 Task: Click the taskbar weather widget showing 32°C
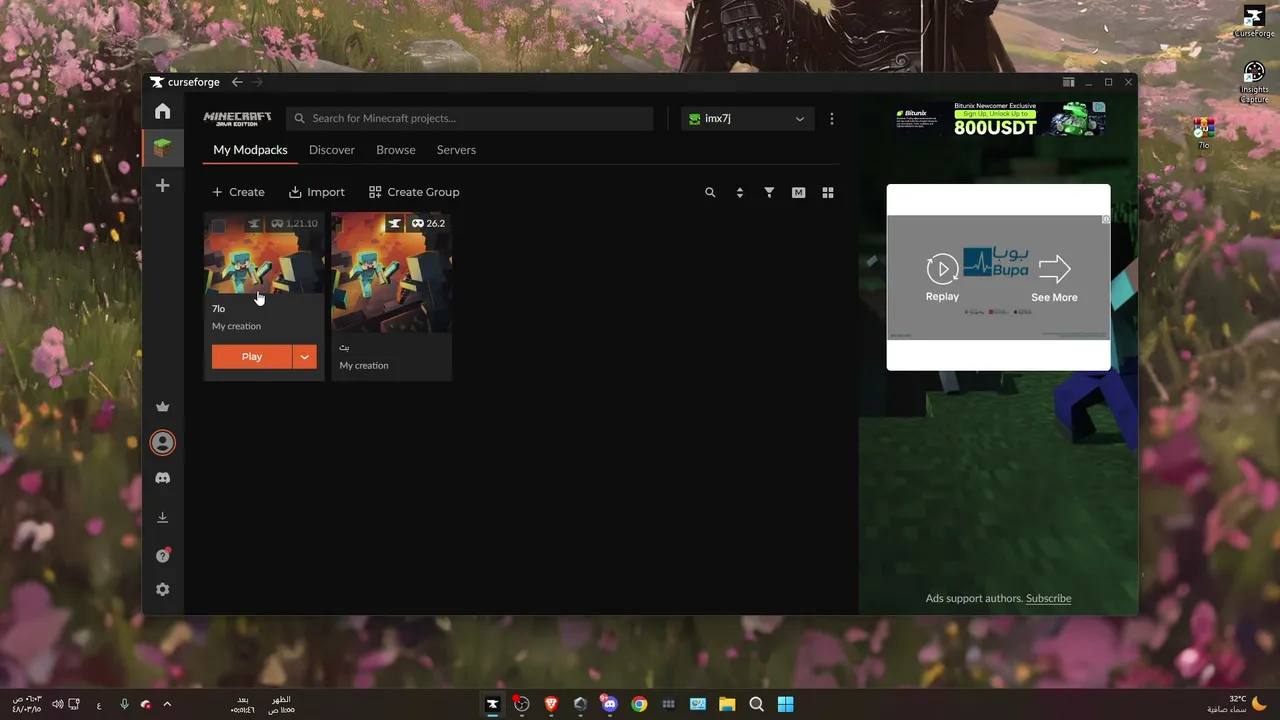[1238, 704]
